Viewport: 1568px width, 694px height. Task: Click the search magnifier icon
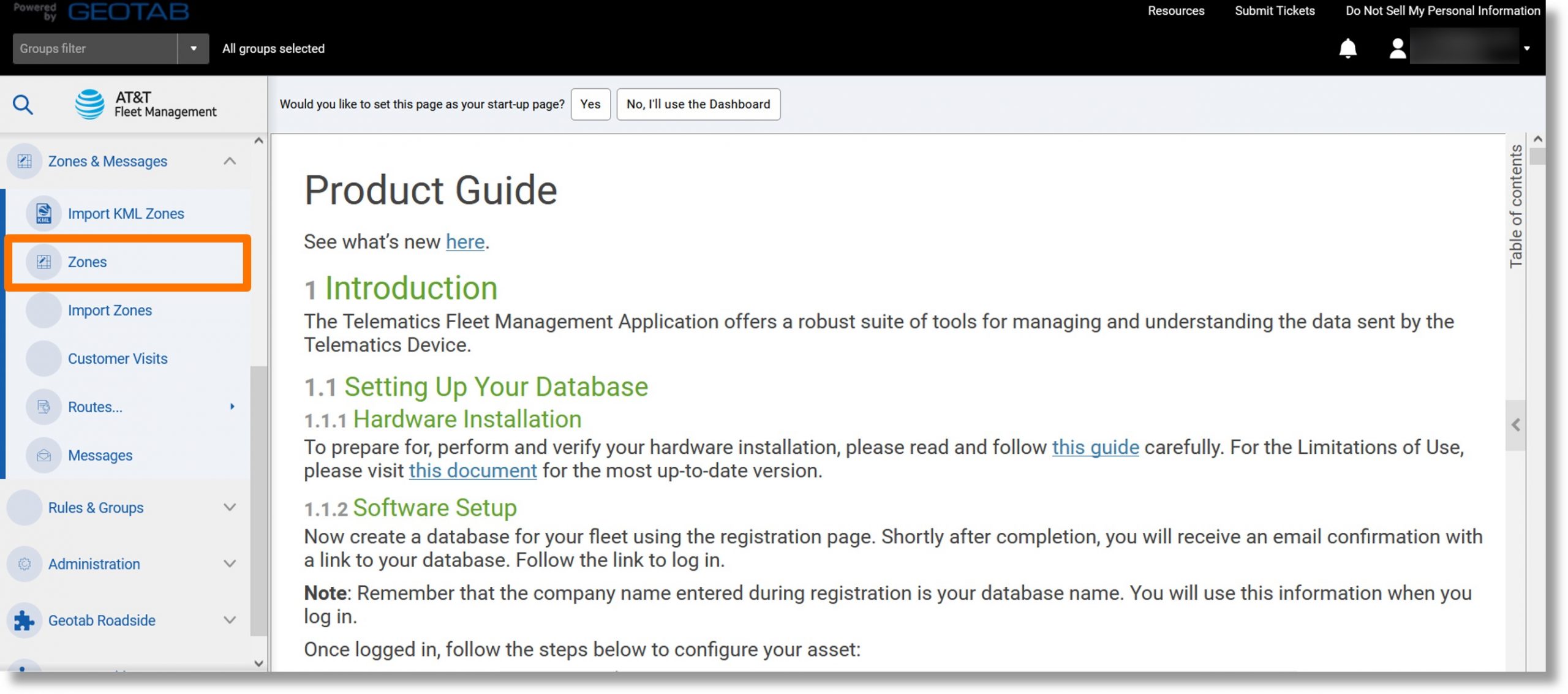click(x=23, y=104)
